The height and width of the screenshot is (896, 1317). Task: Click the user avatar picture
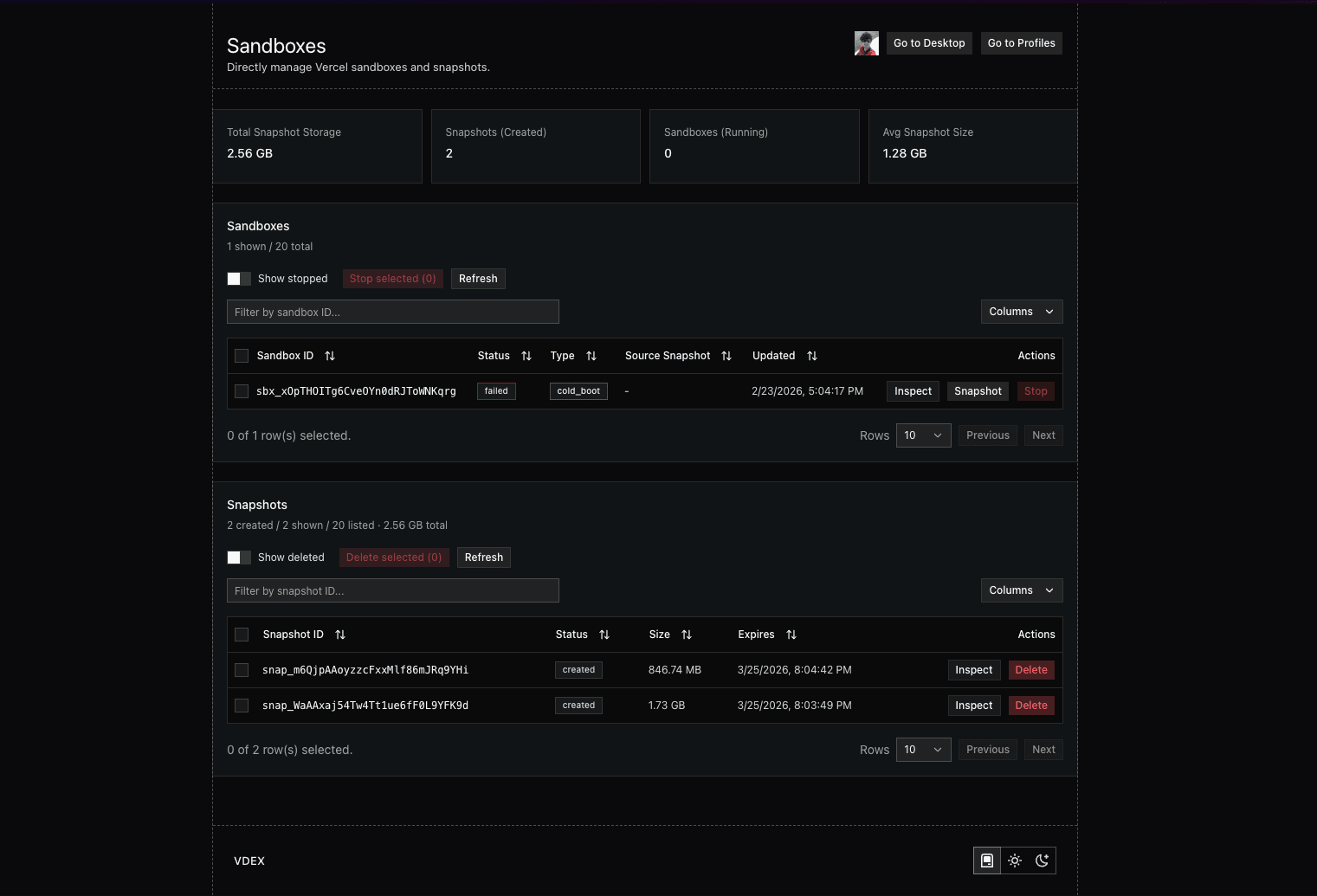coord(866,43)
